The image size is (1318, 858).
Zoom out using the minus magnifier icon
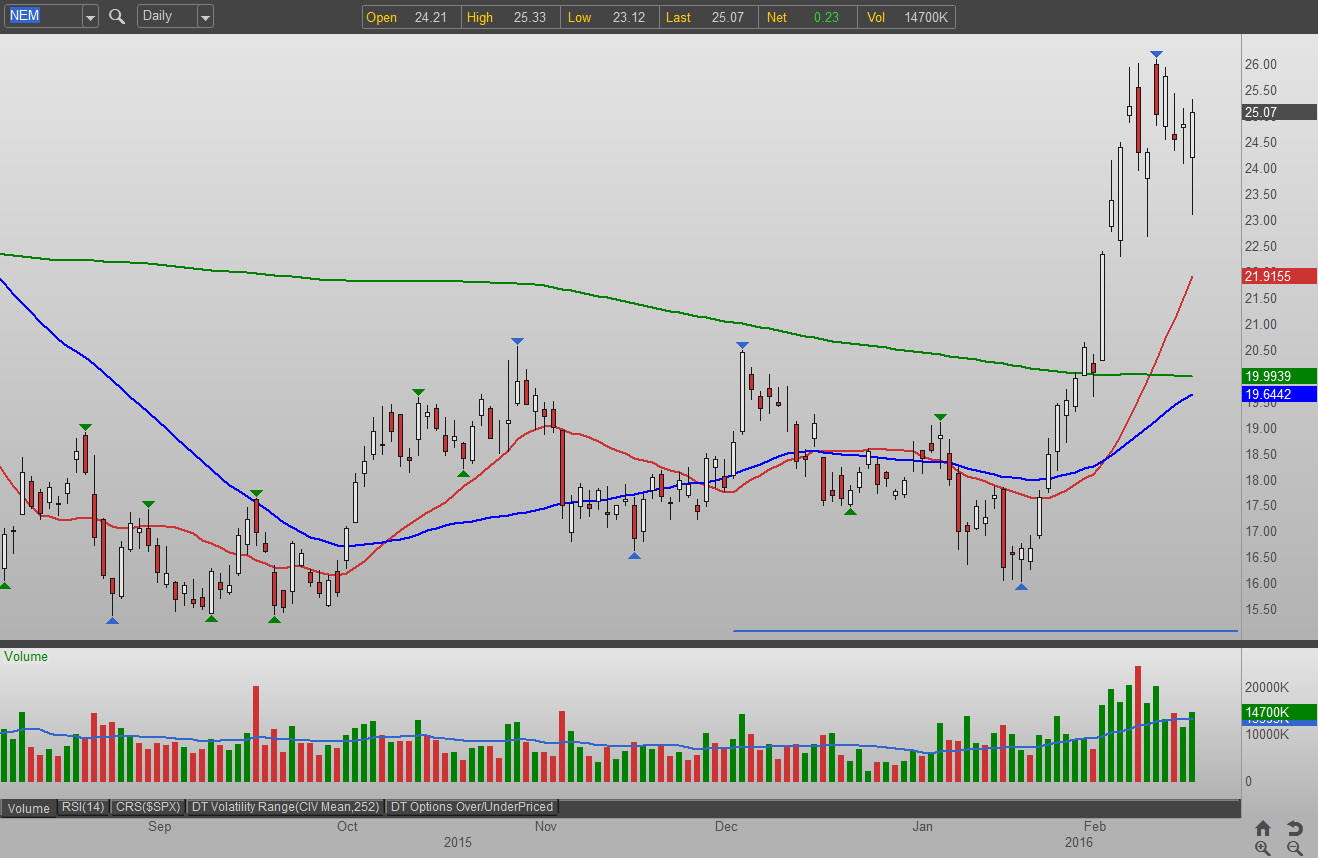click(1294, 848)
